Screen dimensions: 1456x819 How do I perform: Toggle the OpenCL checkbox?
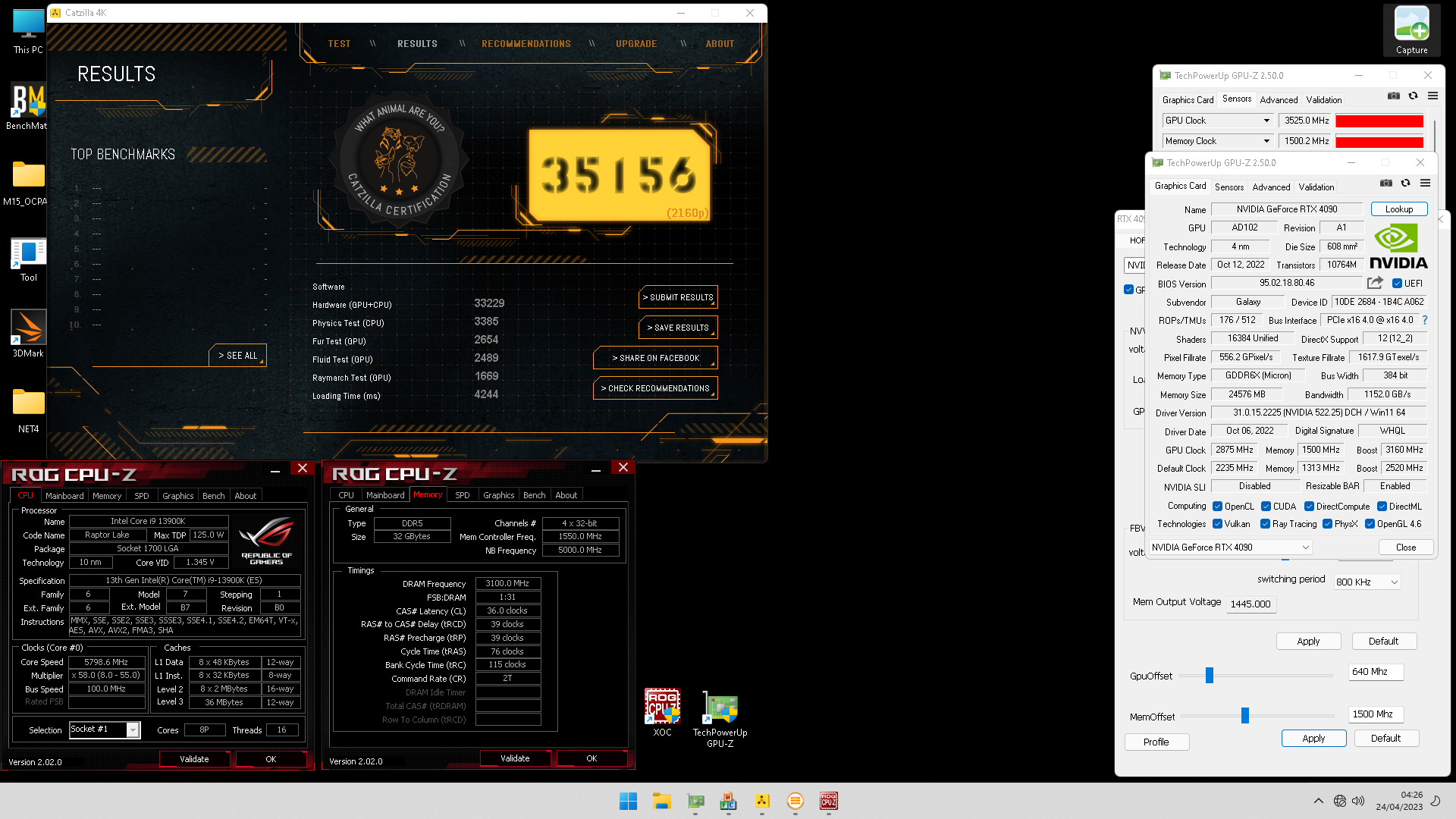[1217, 507]
